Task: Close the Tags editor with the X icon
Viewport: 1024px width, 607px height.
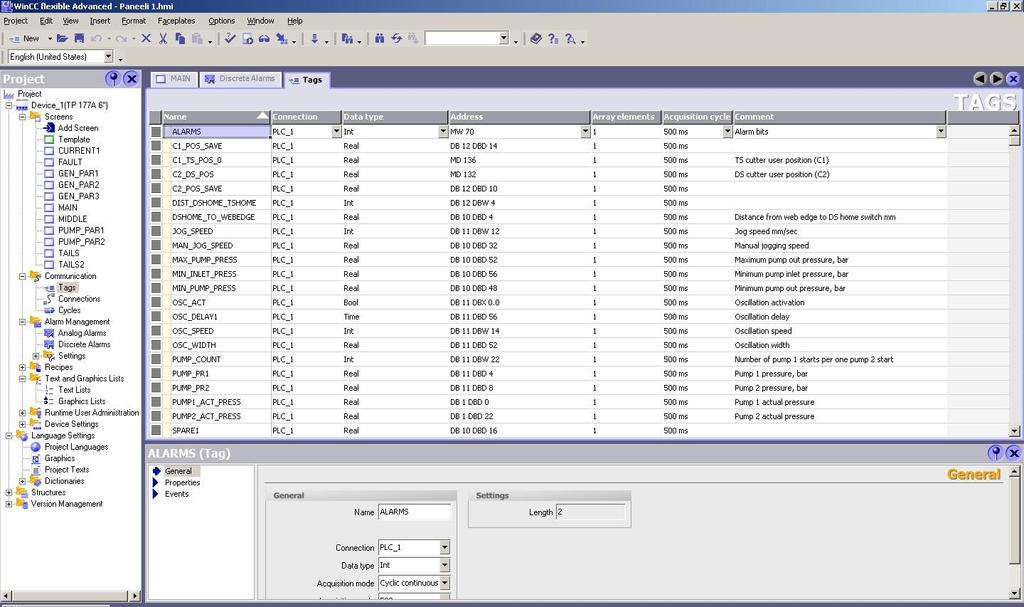Action: (1014, 79)
